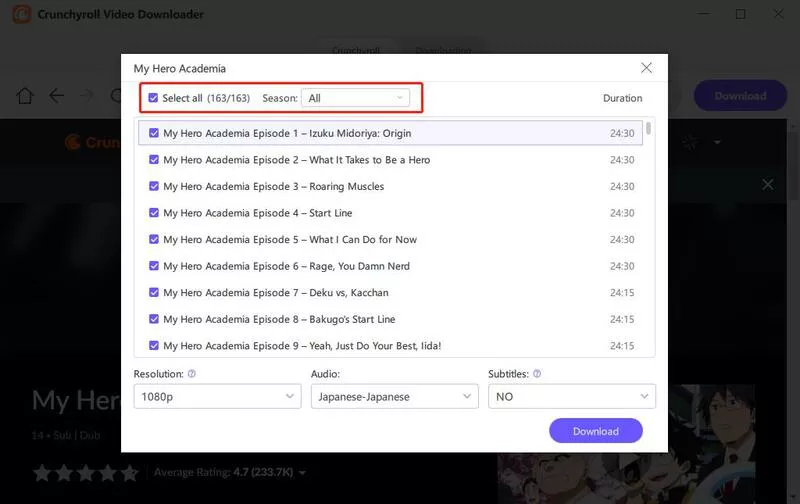Uncheck Episode 2 – What It Takes to Be a Hero
The width and height of the screenshot is (800, 504).
(x=154, y=160)
